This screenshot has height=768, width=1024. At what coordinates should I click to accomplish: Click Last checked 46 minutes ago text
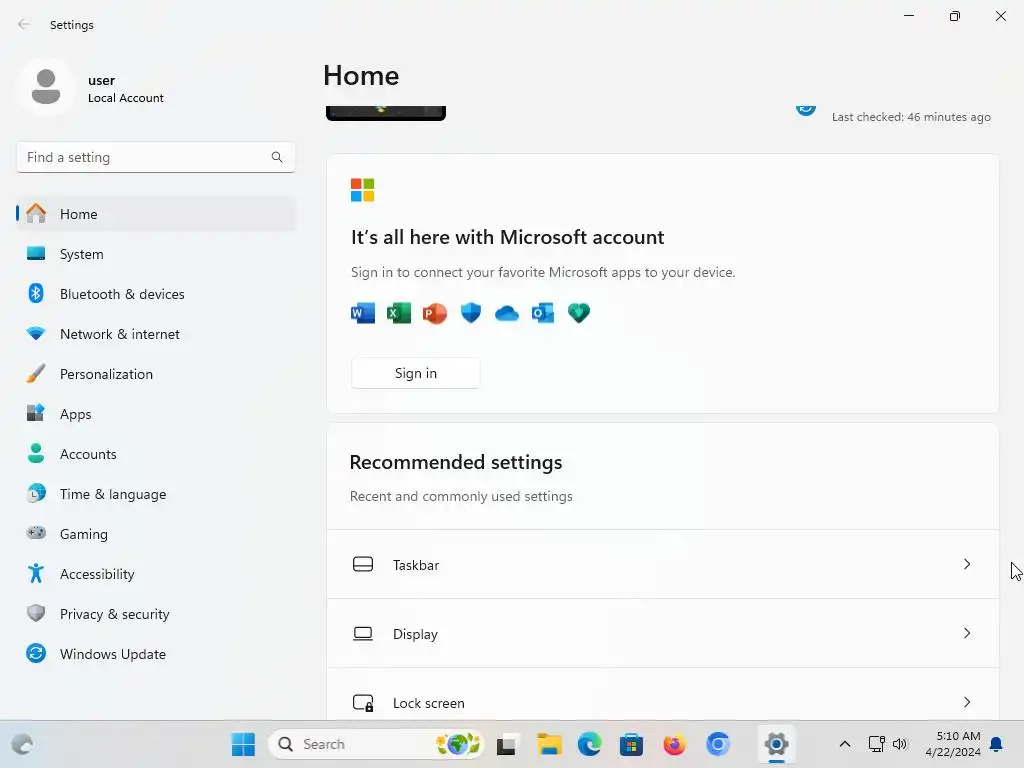click(x=911, y=117)
